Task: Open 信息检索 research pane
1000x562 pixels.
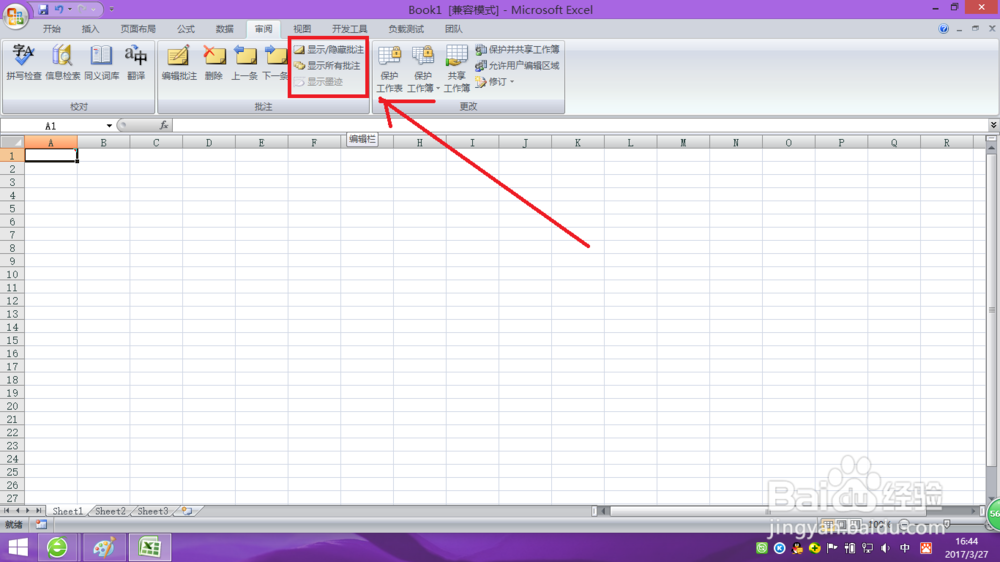Action: [62, 63]
